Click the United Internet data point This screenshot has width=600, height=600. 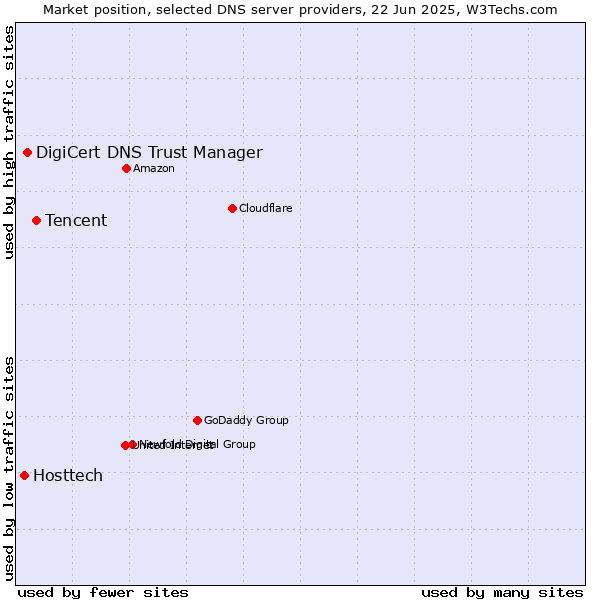pyautogui.click(x=125, y=445)
